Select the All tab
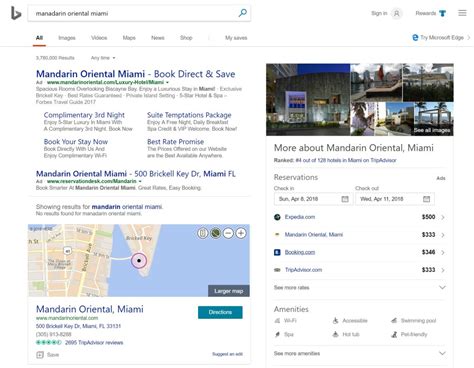The image size is (474, 368). click(39, 38)
